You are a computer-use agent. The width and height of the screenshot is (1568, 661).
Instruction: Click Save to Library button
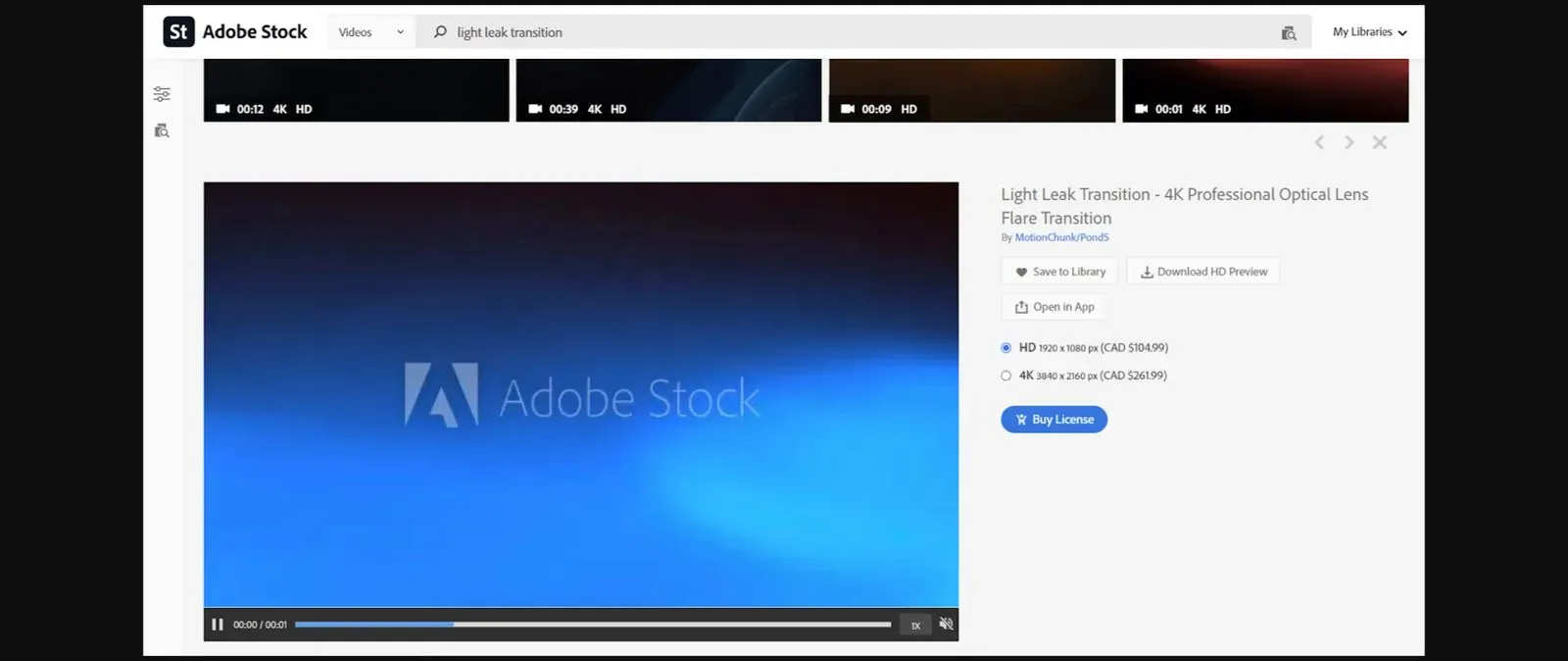pos(1059,272)
